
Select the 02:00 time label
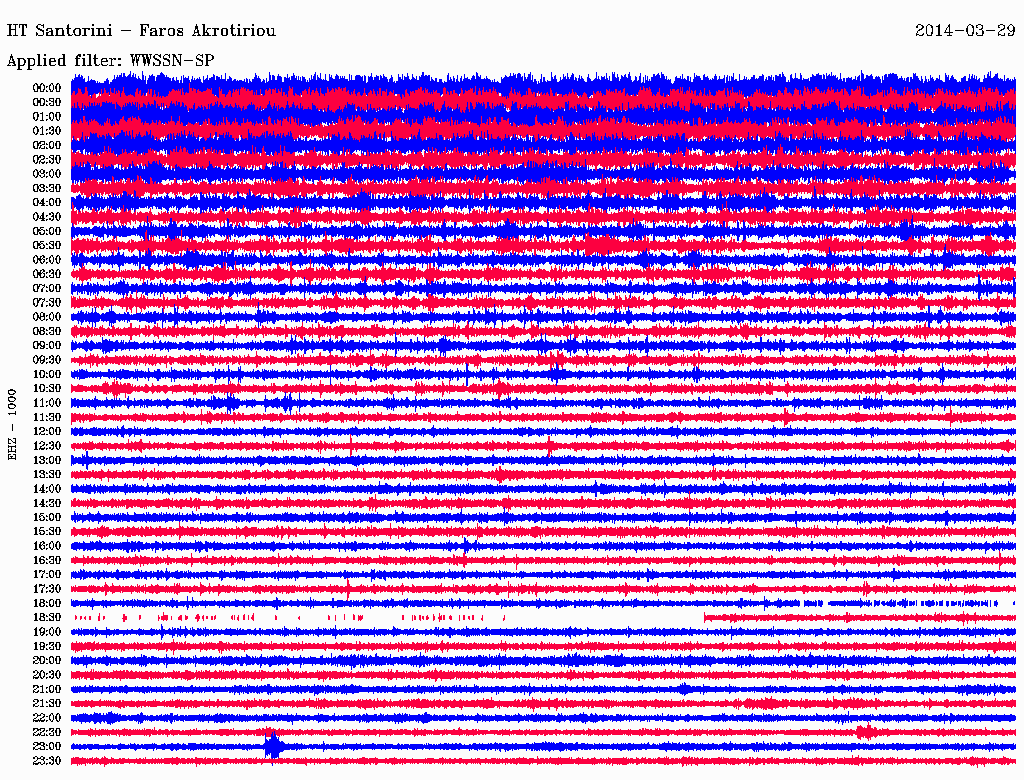click(46, 145)
